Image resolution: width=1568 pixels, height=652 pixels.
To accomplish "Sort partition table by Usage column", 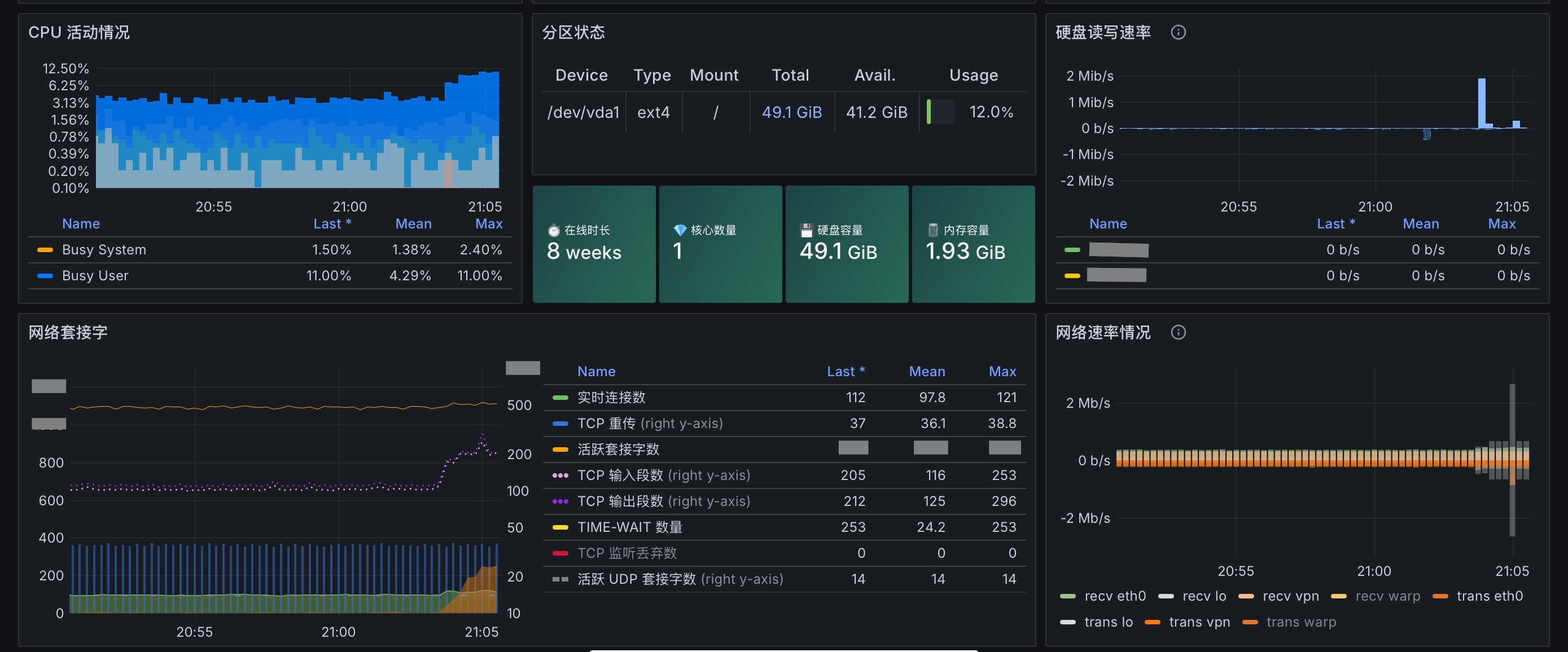I will click(973, 76).
